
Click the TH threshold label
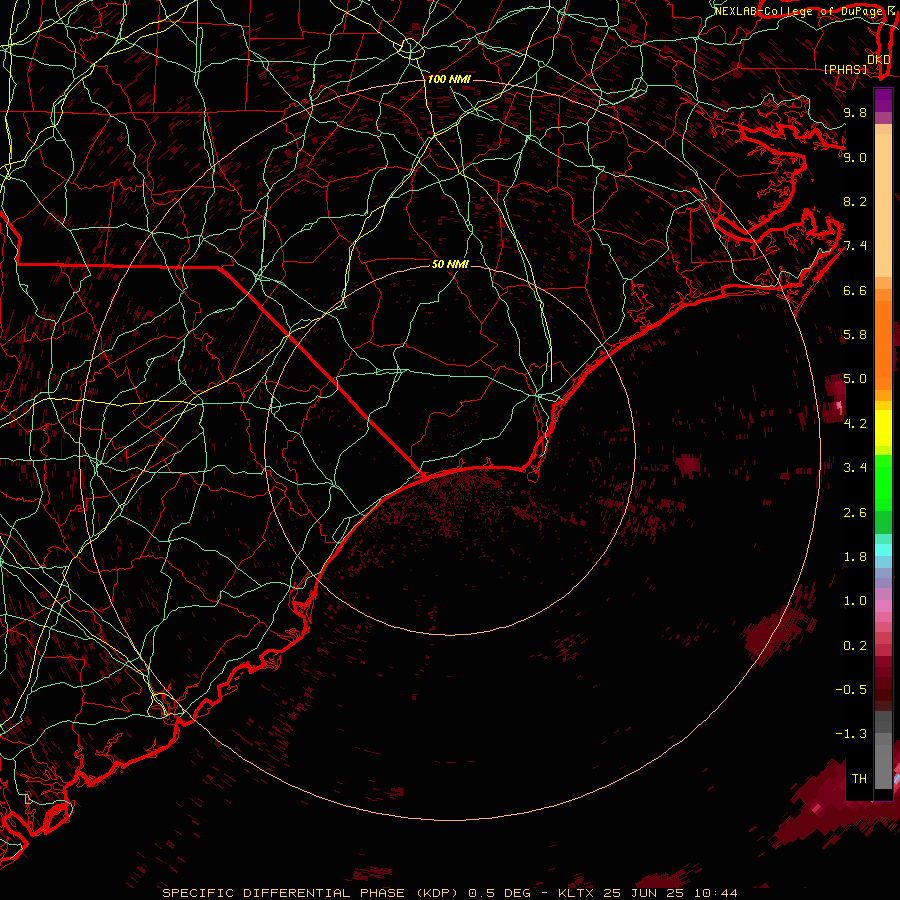point(859,779)
